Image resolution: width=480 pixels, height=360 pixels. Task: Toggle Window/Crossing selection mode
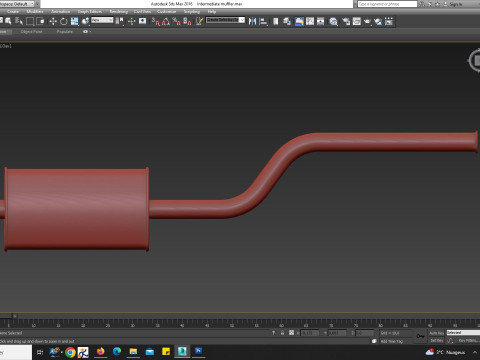(40, 21)
